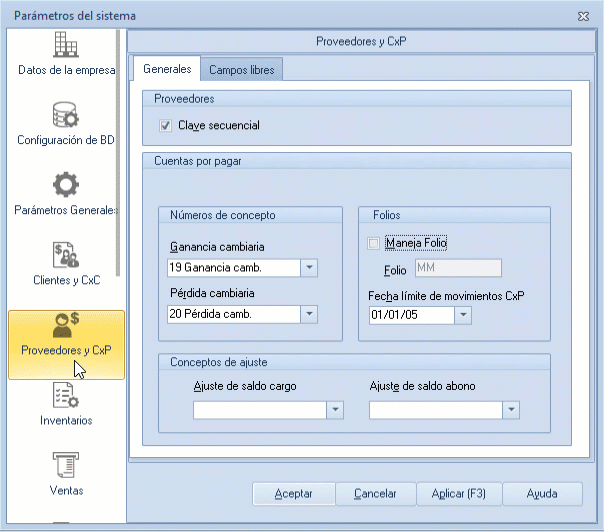Open the Fecha límite date picker arrow

pos(463,315)
